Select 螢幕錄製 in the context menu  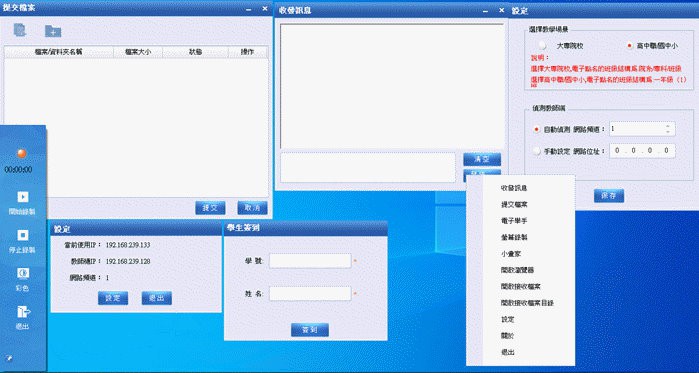[x=514, y=238]
